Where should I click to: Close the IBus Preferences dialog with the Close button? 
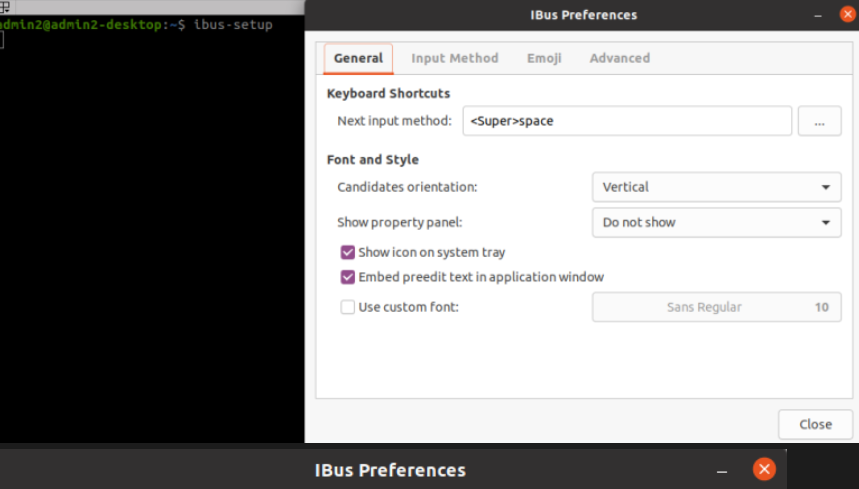click(815, 424)
